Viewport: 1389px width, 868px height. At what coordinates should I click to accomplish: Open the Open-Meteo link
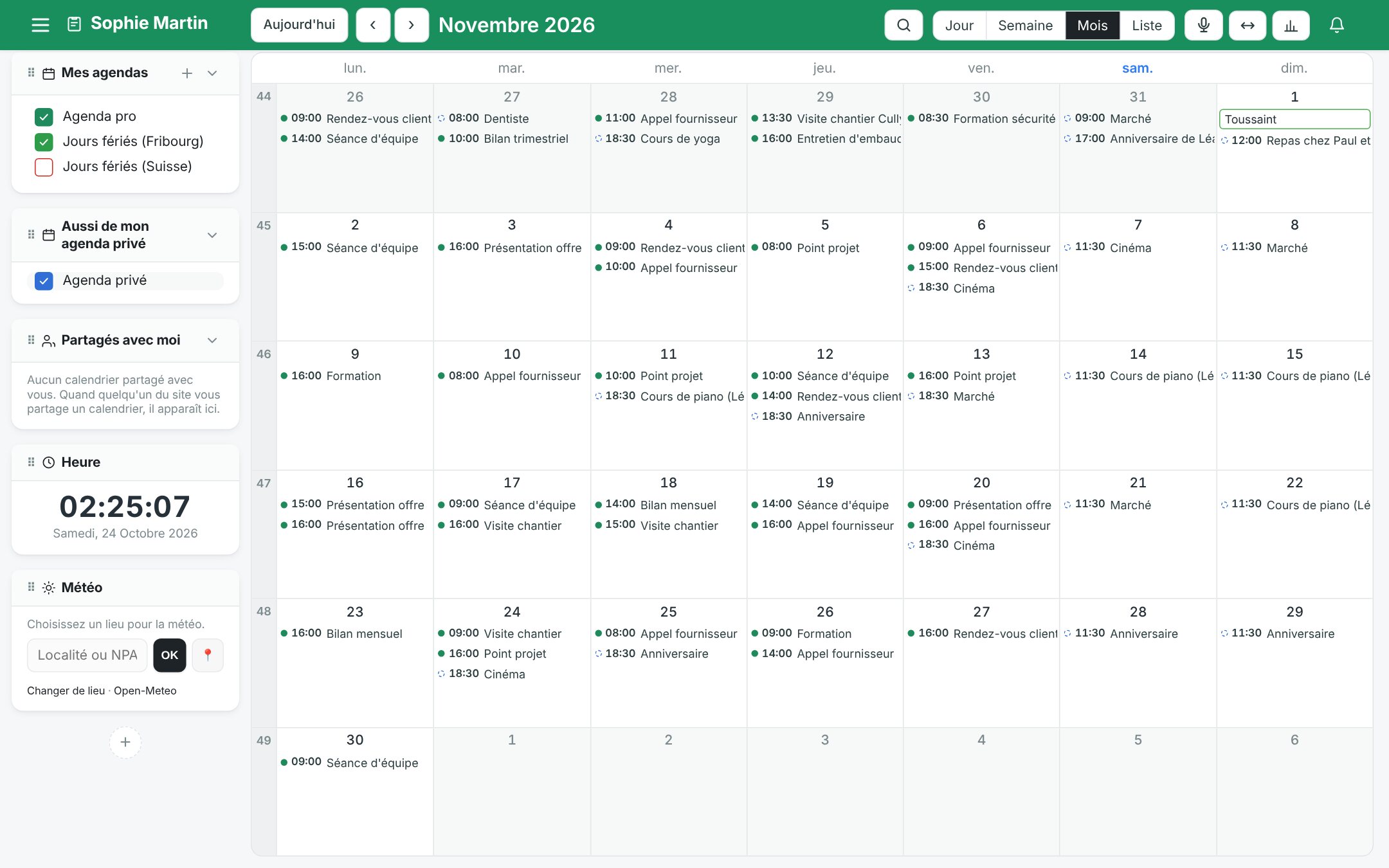(x=145, y=691)
